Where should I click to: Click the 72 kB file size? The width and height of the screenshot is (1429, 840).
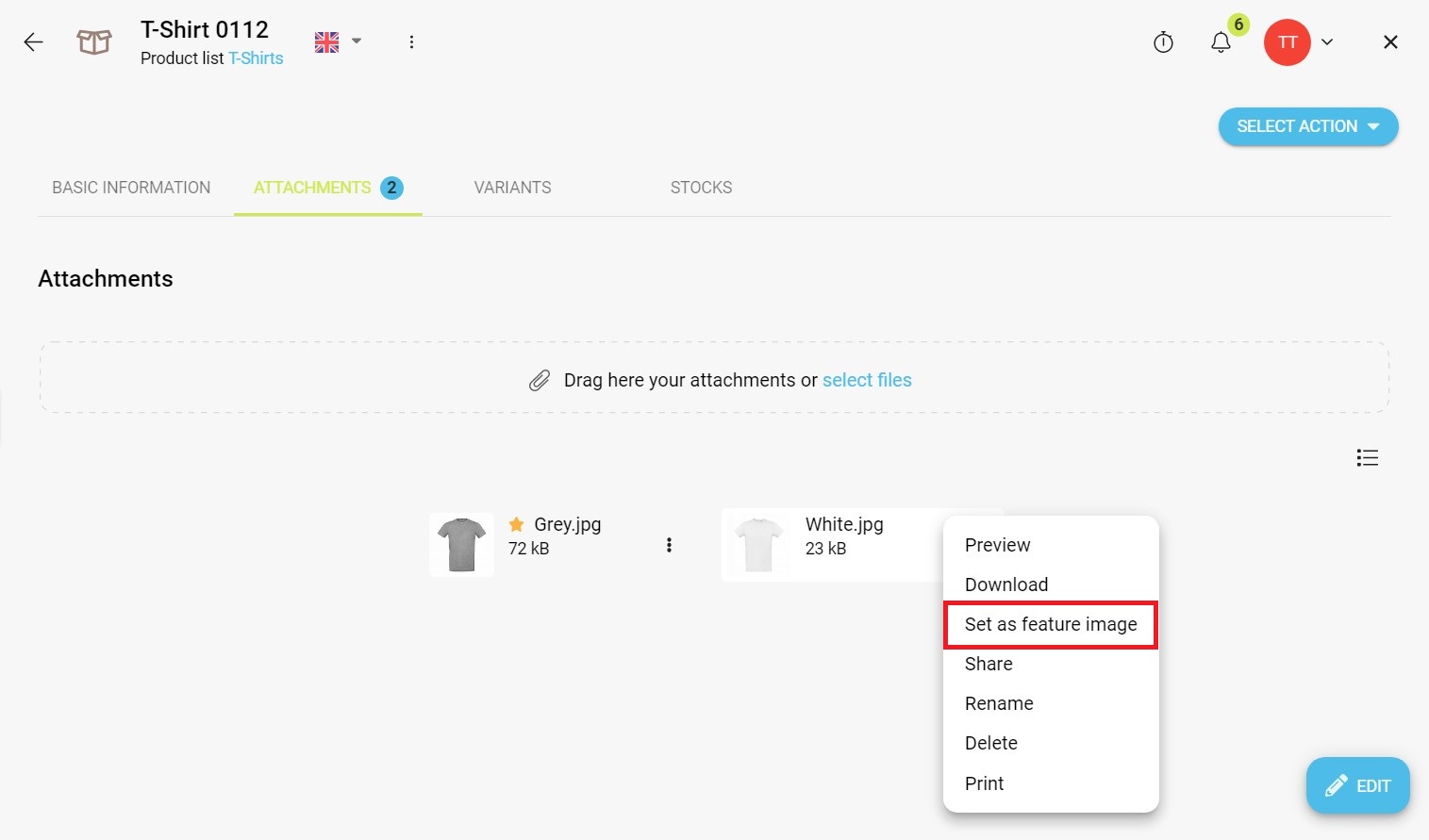coord(528,549)
